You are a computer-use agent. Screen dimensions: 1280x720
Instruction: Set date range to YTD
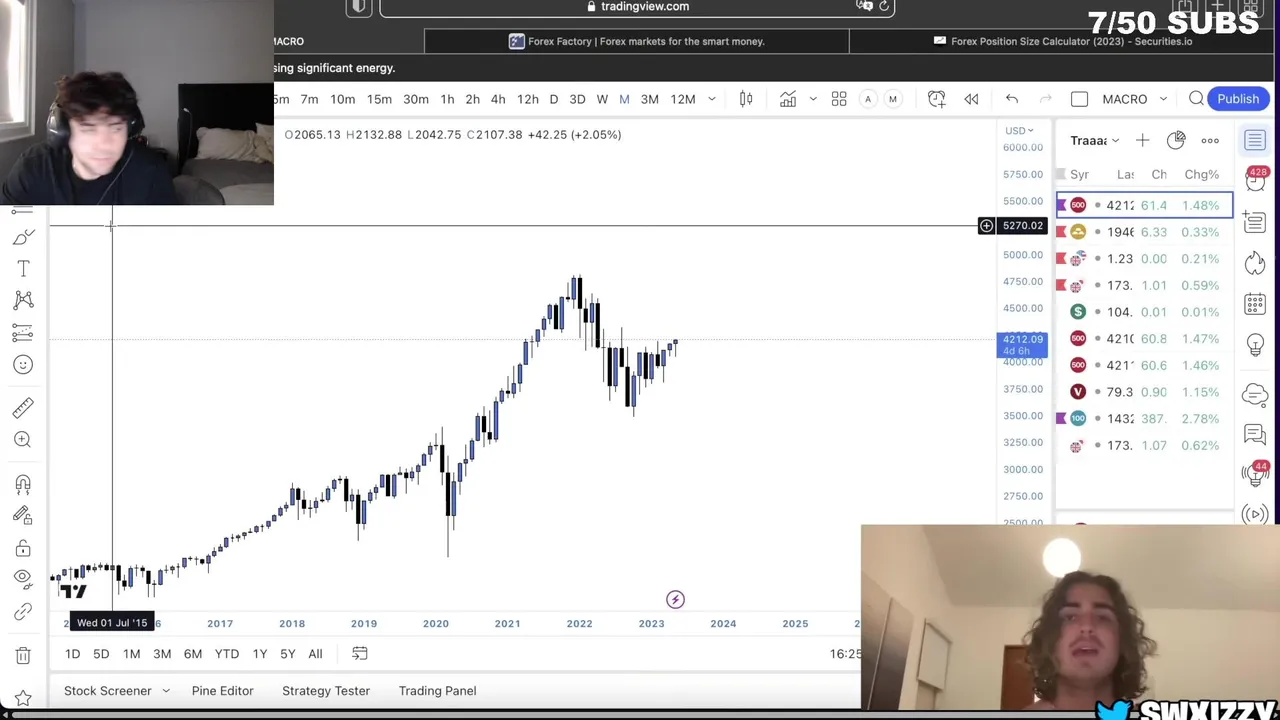coord(227,654)
